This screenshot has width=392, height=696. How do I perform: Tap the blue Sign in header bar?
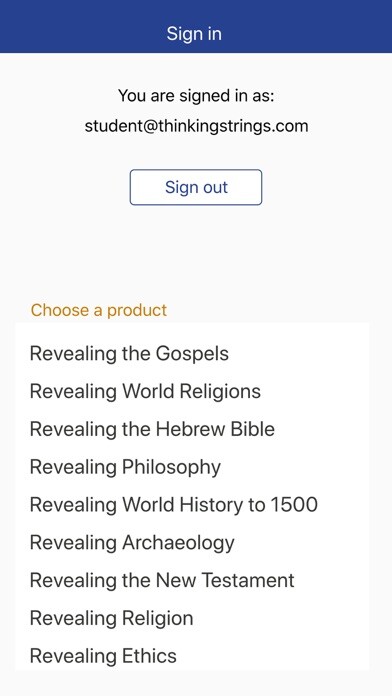tap(196, 27)
